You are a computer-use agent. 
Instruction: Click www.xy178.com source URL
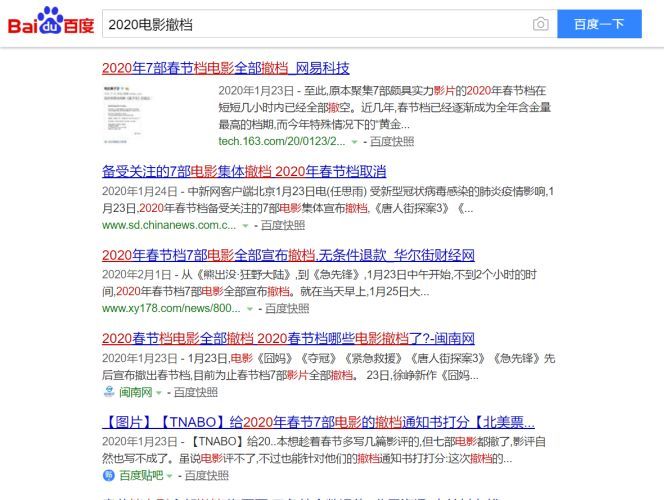171,308
